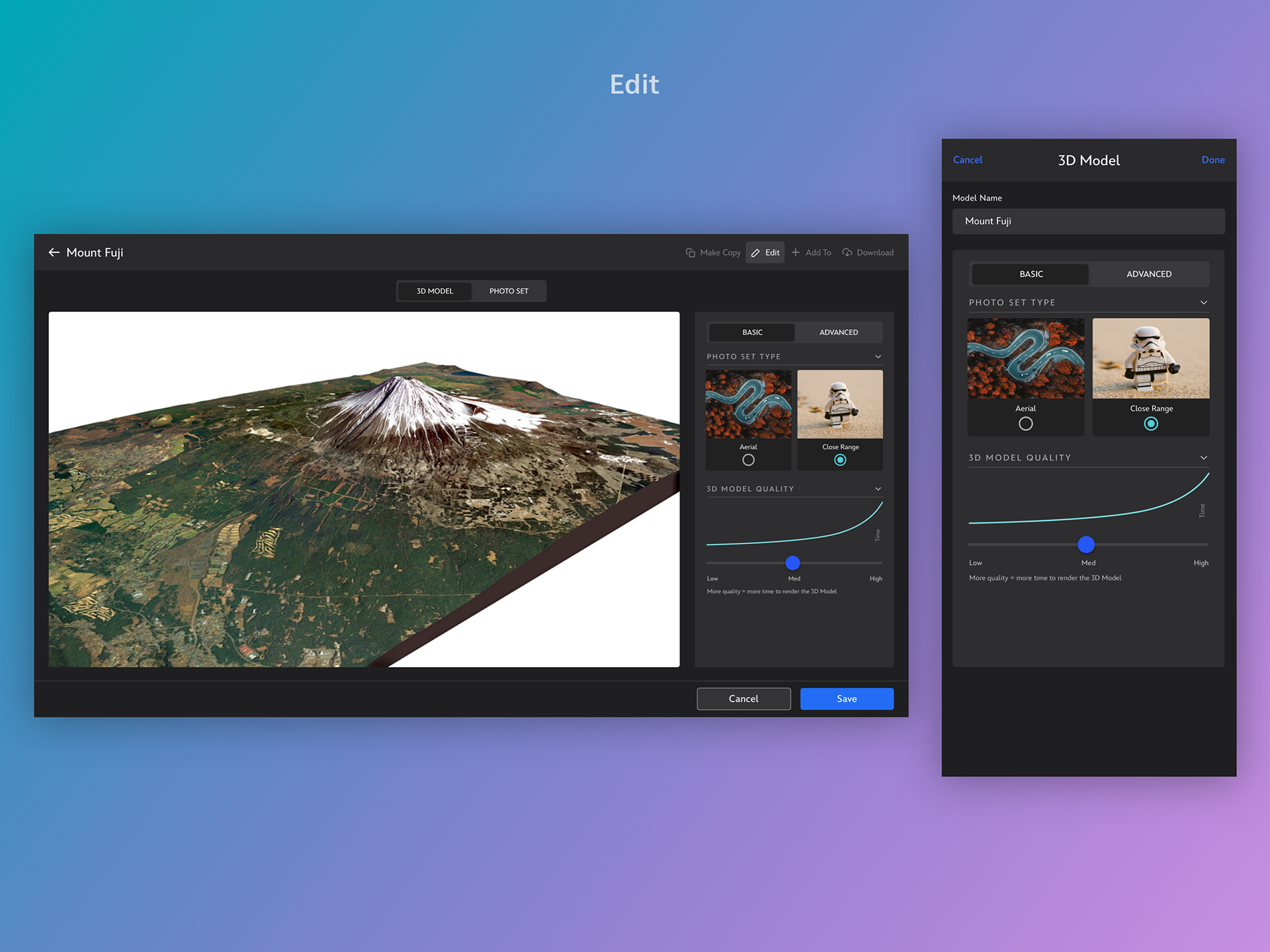
Task: Click the Edit pencil icon
Action: [x=755, y=253]
